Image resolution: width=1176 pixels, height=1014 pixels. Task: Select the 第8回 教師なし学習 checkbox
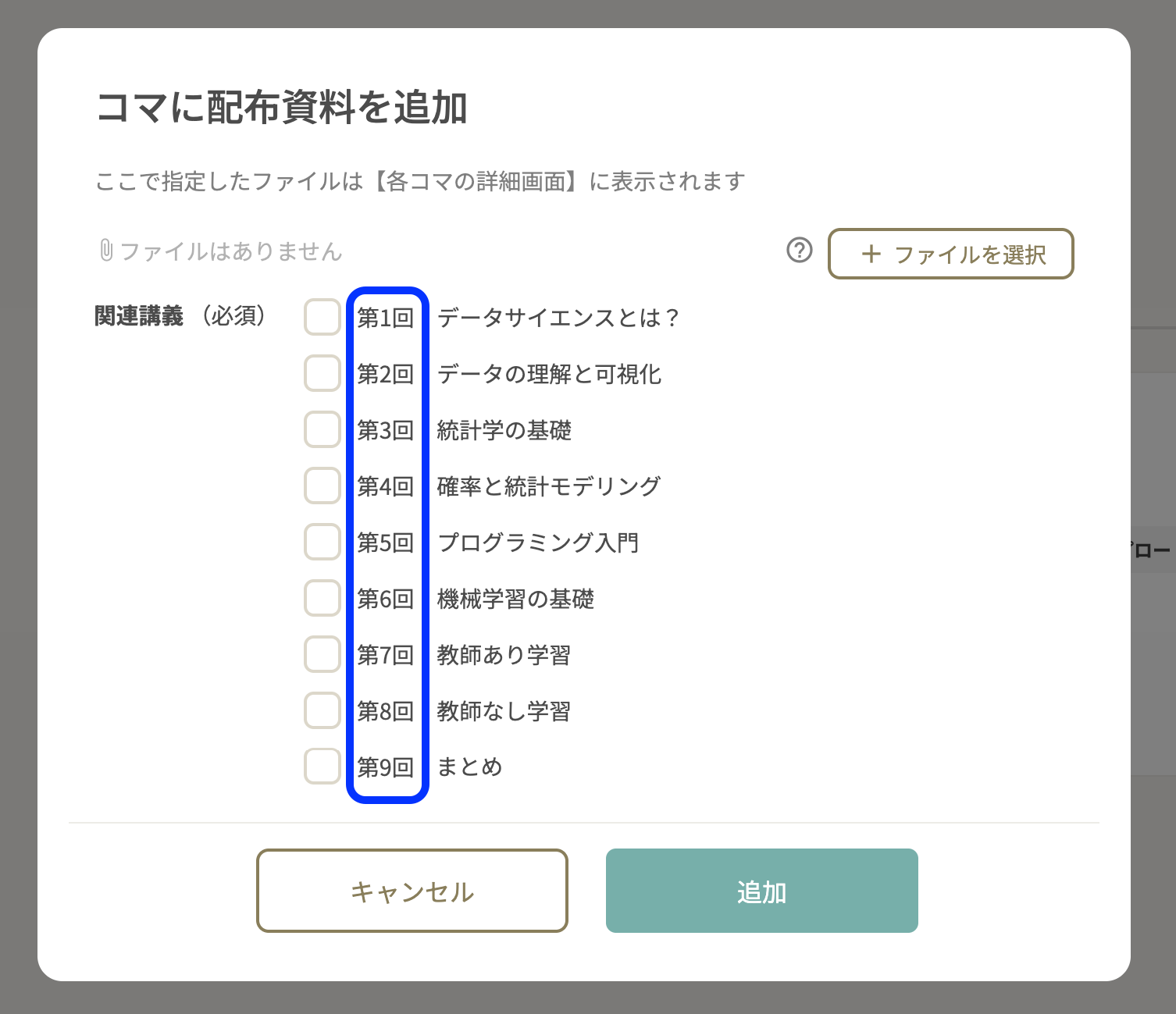[x=323, y=710]
